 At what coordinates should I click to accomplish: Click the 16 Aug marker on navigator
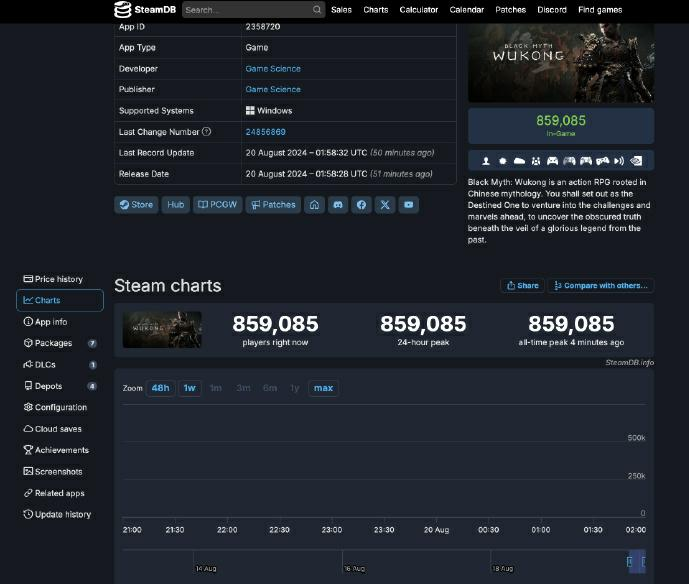(x=354, y=569)
